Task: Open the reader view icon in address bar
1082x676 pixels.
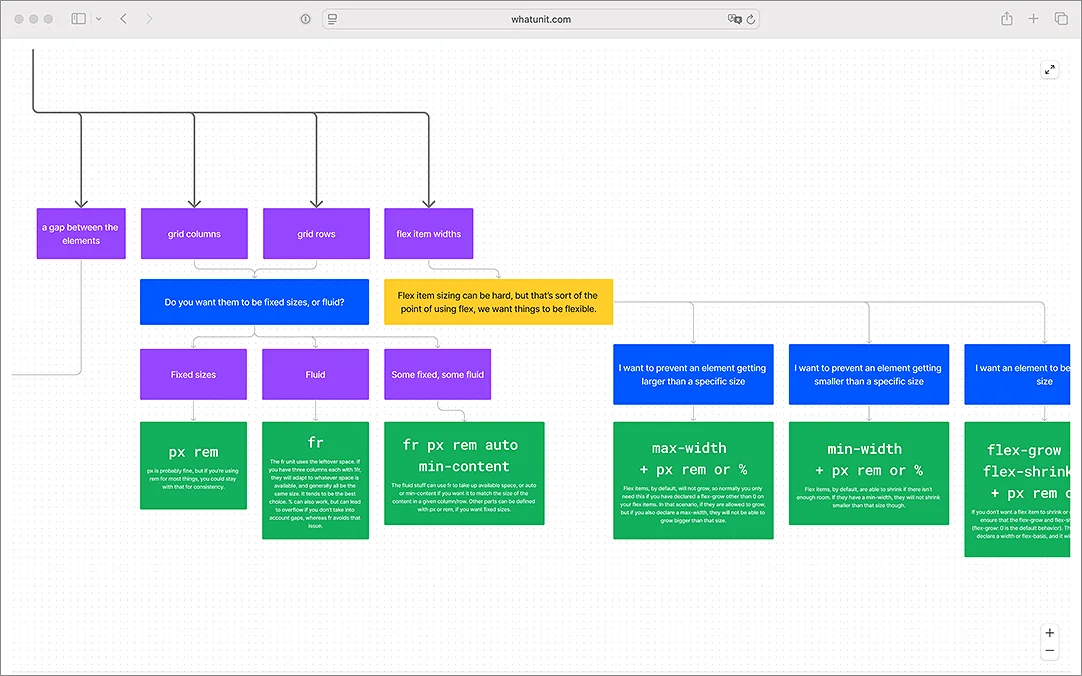Action: pyautogui.click(x=333, y=19)
